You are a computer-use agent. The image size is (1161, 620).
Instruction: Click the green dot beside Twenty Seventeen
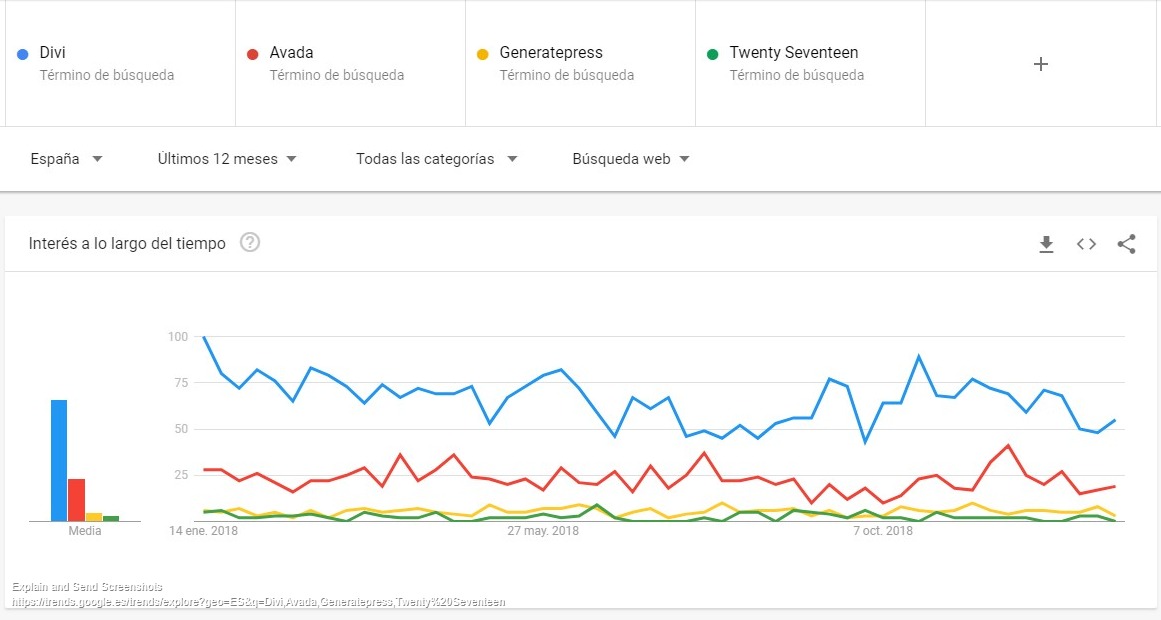pyautogui.click(x=713, y=54)
